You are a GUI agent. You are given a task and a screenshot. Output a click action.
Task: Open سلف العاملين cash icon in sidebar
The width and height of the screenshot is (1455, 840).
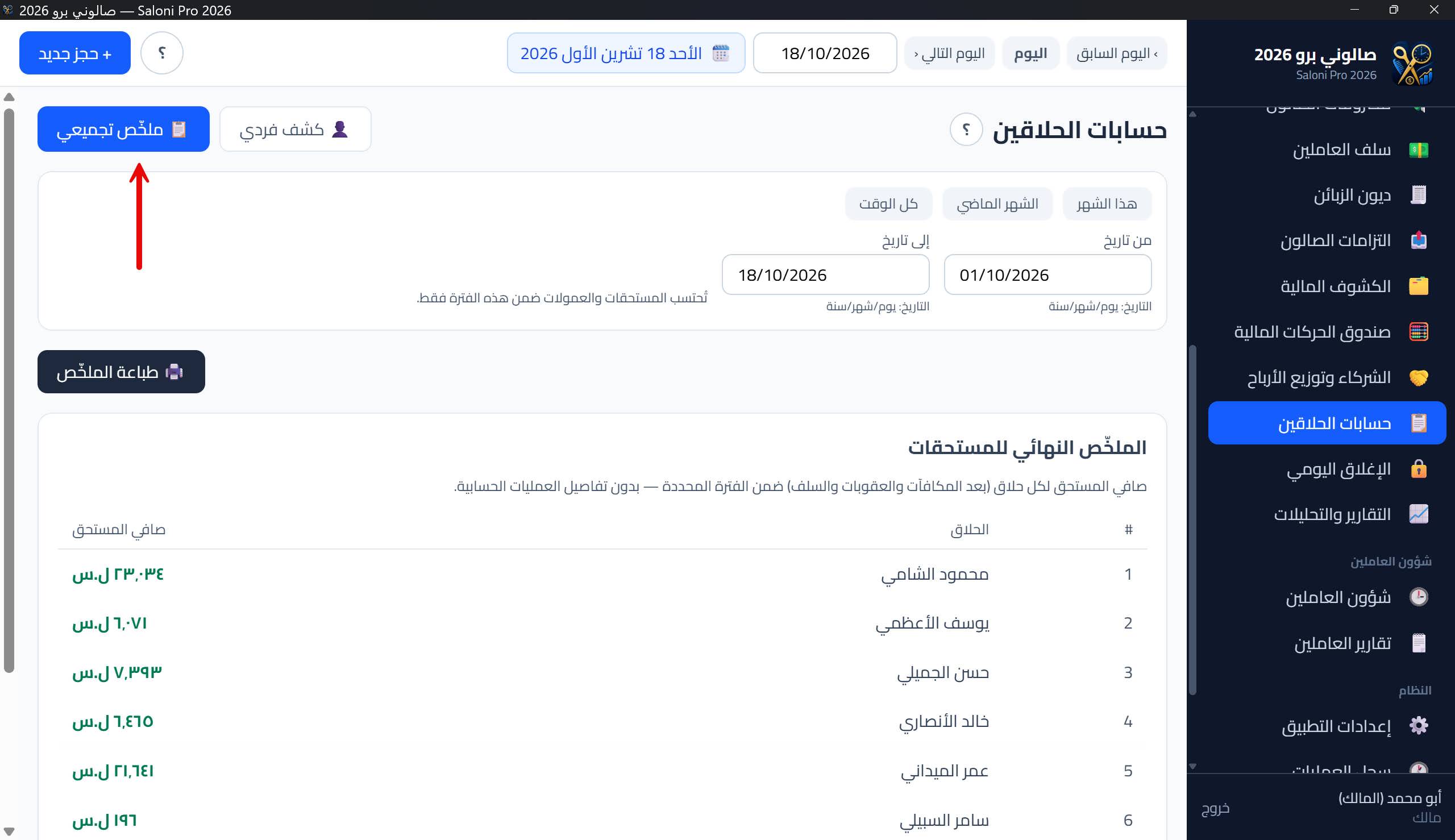click(x=1418, y=150)
